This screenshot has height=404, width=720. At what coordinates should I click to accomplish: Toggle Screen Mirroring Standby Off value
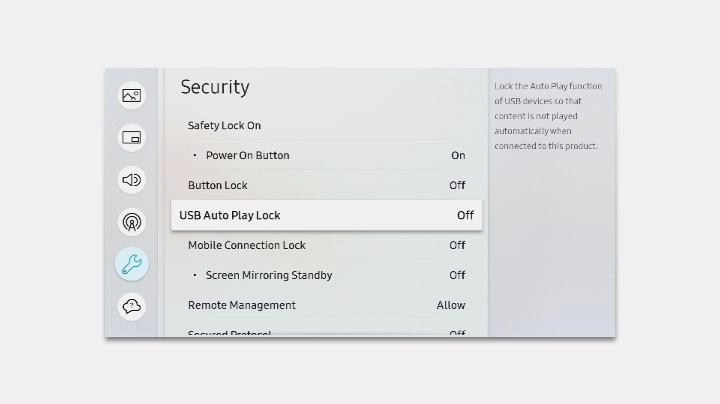tap(457, 275)
